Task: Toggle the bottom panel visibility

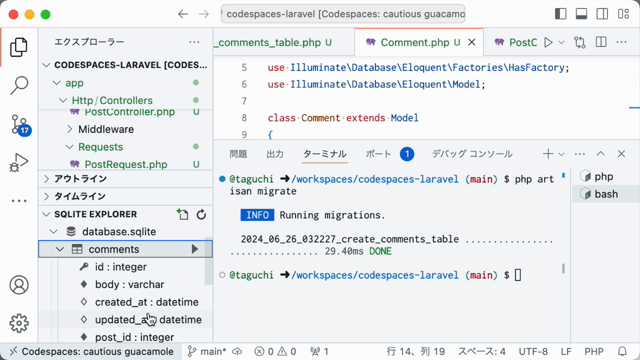Action: coord(581,14)
